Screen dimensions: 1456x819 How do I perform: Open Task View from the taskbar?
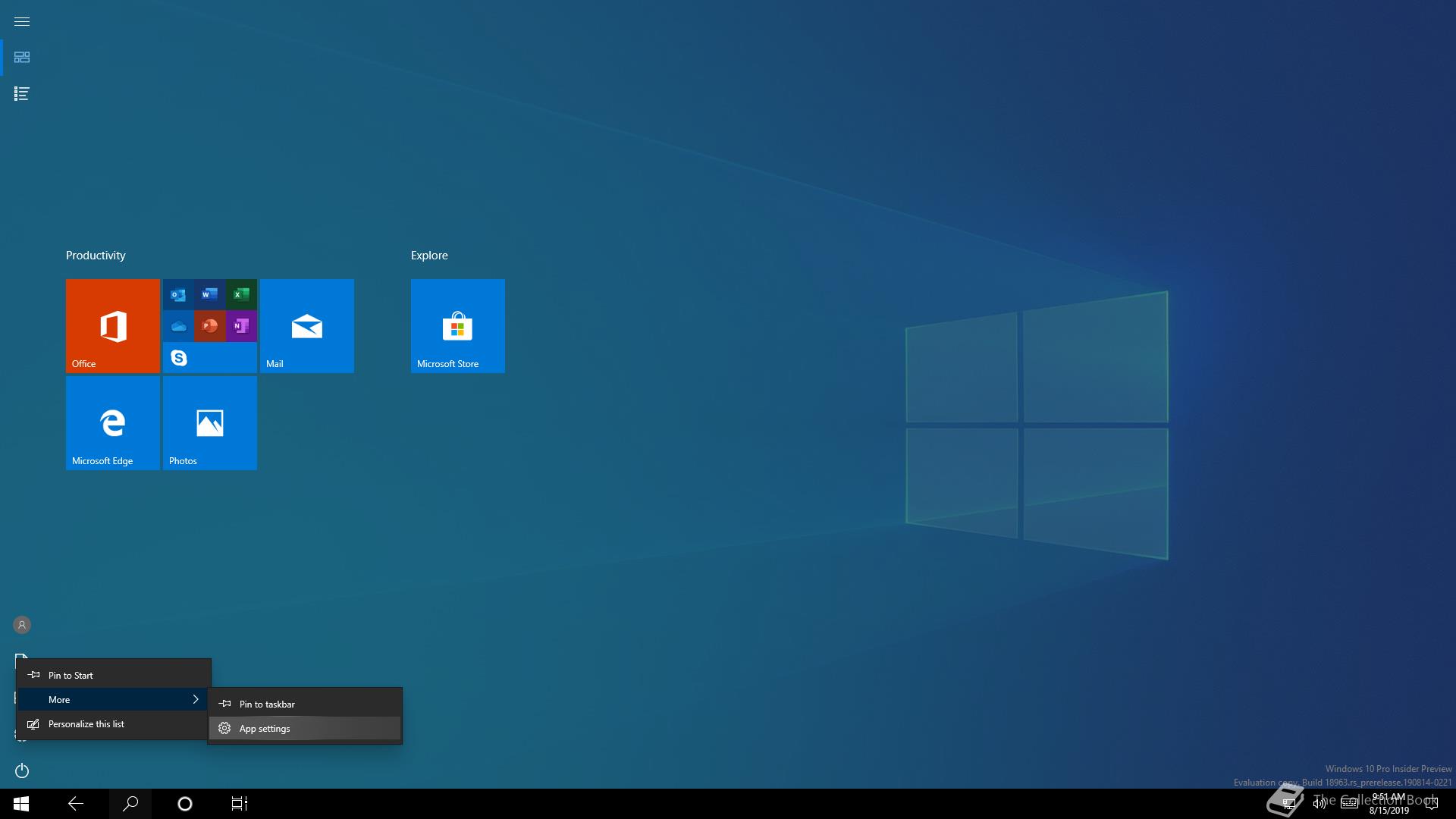(x=240, y=804)
